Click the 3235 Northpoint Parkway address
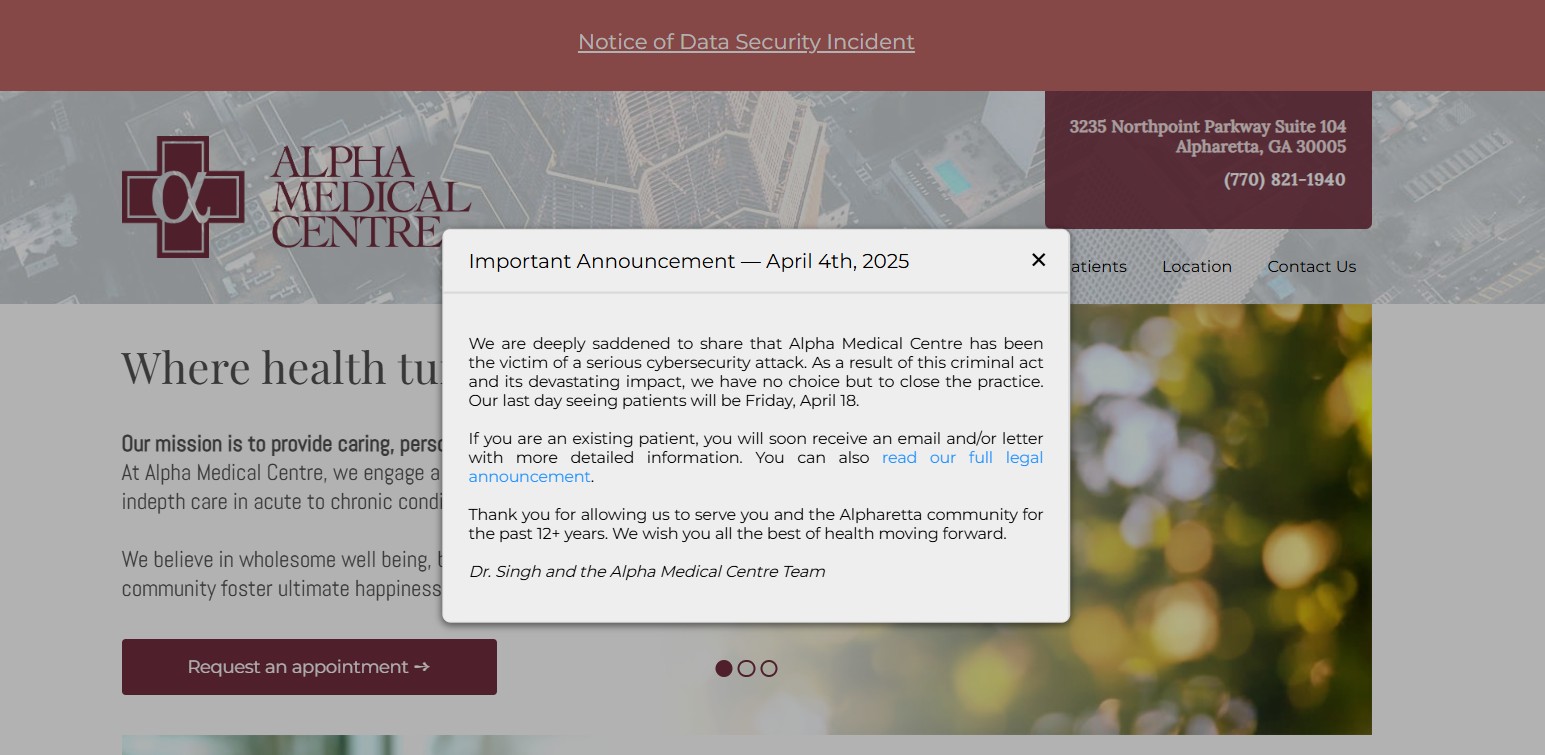 [1207, 136]
